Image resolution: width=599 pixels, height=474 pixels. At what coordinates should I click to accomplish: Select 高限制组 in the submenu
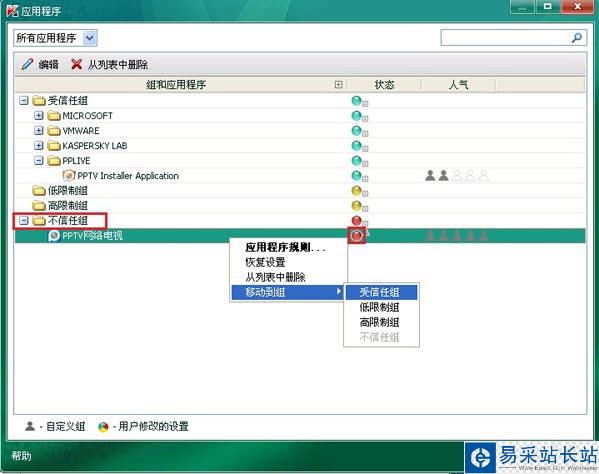[x=381, y=322]
